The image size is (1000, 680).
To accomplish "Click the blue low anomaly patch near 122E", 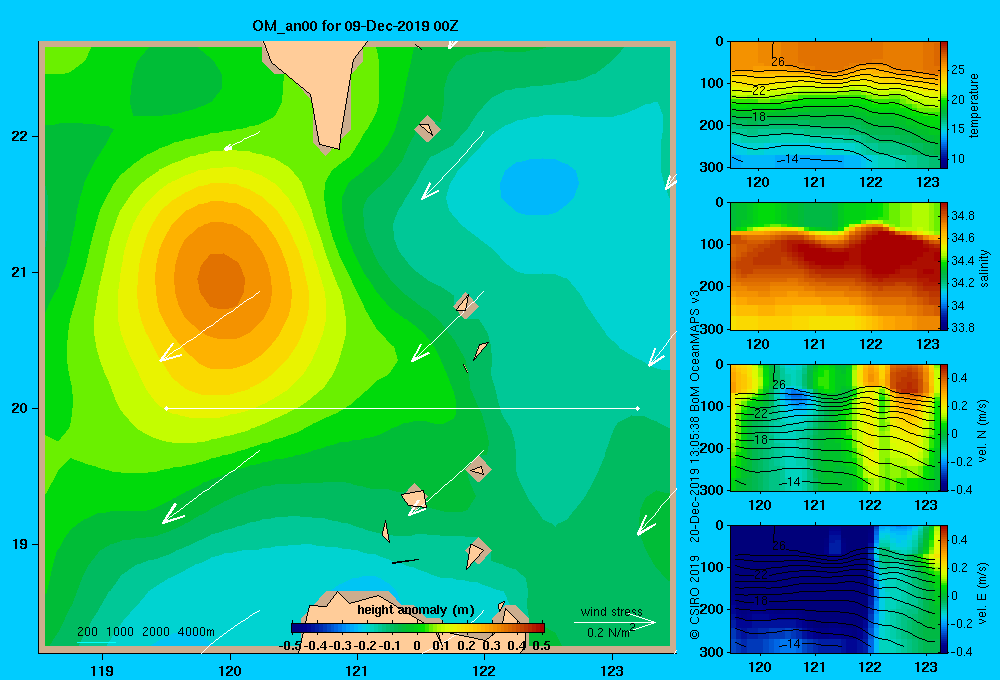I will 539,186.
